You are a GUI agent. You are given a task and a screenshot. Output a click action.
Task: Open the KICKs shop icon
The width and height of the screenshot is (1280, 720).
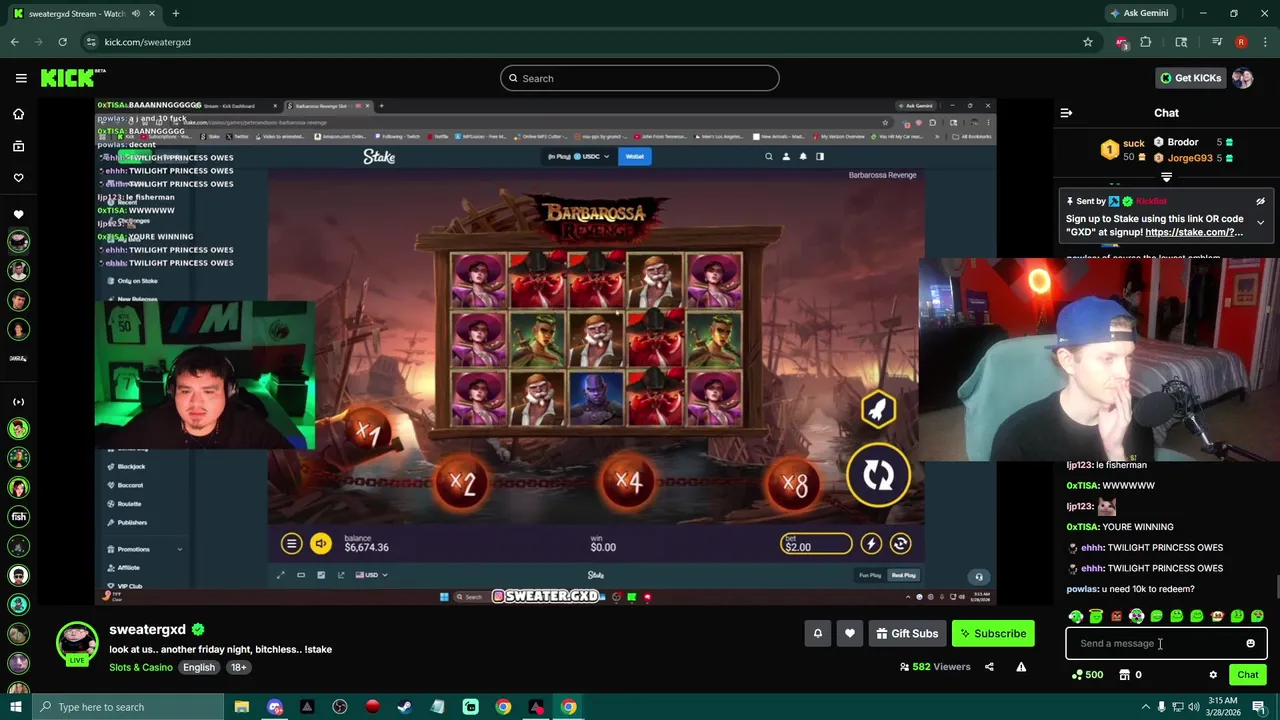[x=1130, y=675]
